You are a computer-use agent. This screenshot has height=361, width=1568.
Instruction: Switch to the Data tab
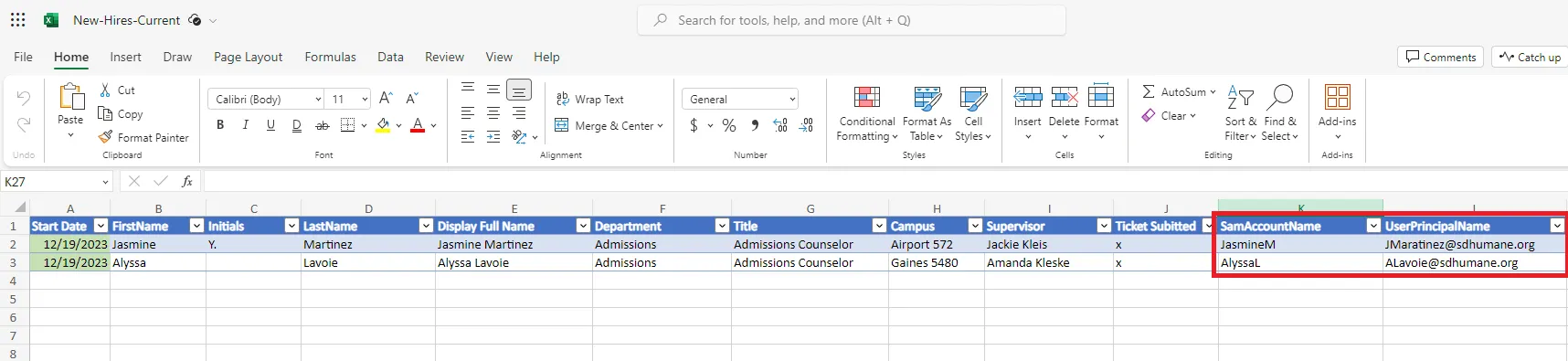(390, 57)
